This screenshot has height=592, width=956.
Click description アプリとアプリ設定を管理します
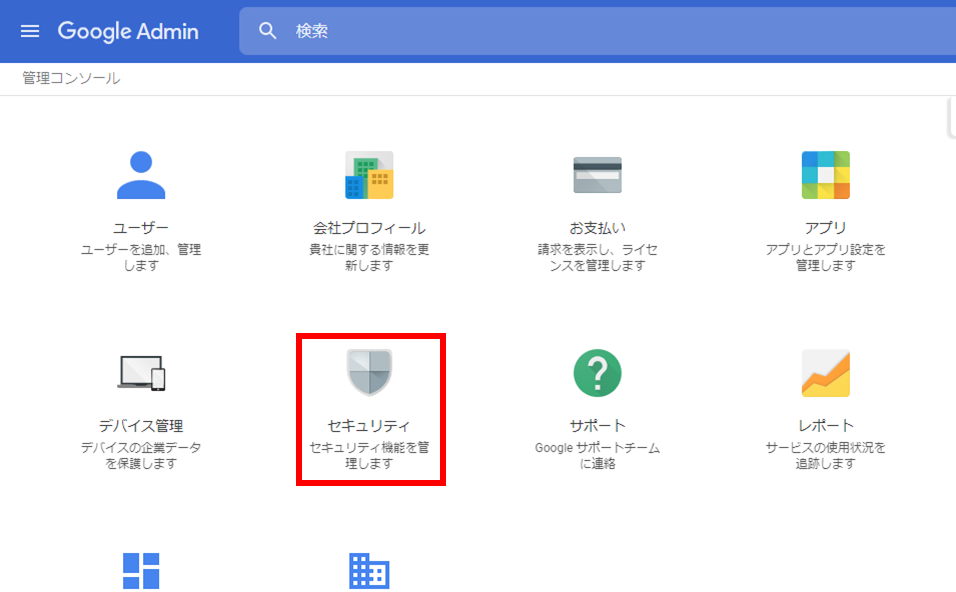826,257
